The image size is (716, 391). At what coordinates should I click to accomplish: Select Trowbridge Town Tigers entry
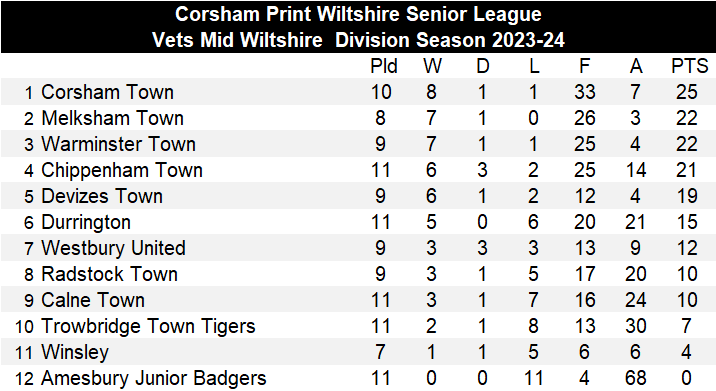[148, 327]
